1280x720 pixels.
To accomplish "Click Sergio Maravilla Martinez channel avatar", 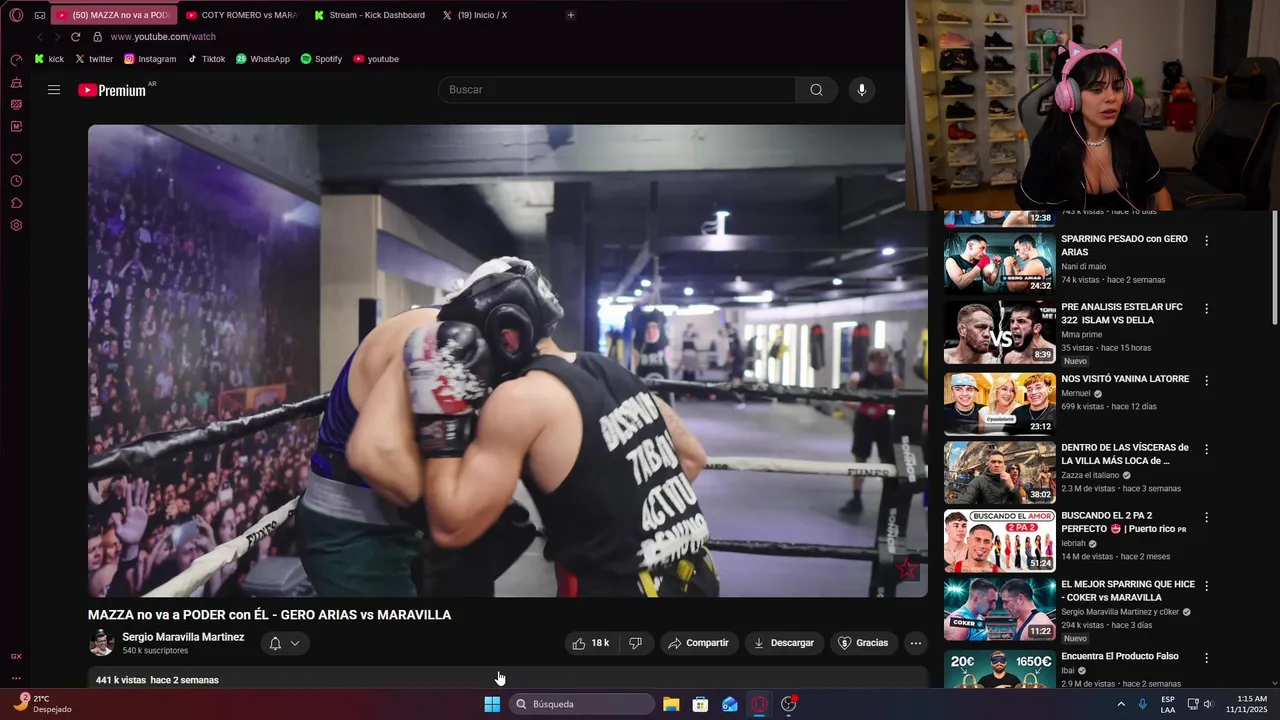I will tap(101, 643).
